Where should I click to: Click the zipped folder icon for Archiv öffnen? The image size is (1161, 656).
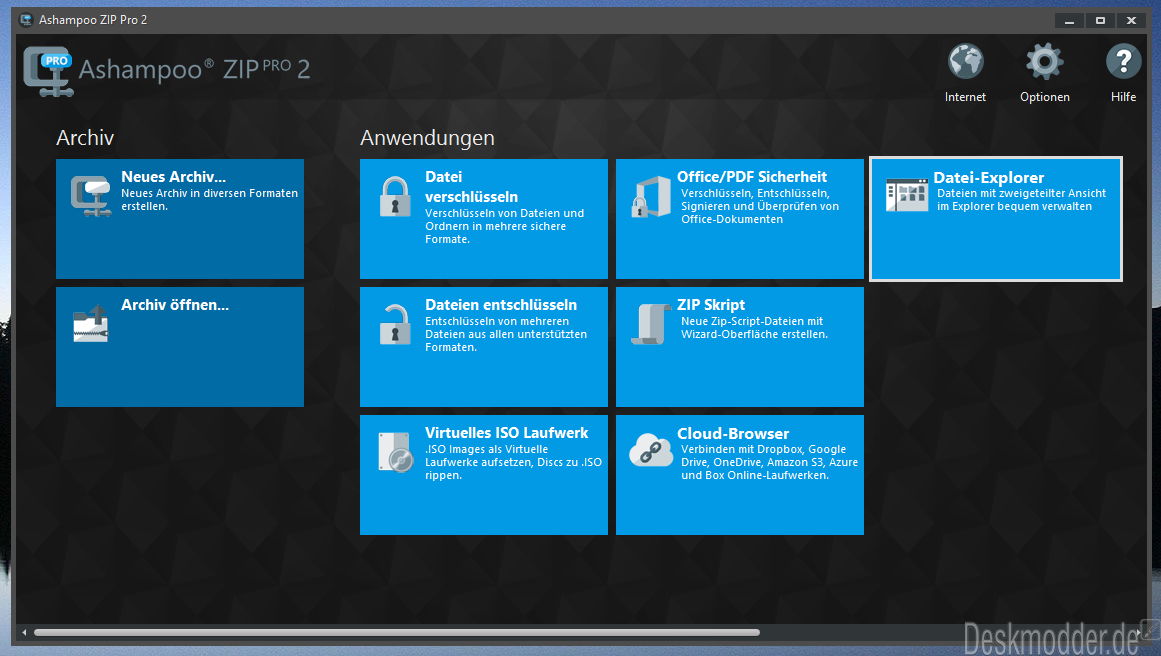pyautogui.click(x=91, y=324)
